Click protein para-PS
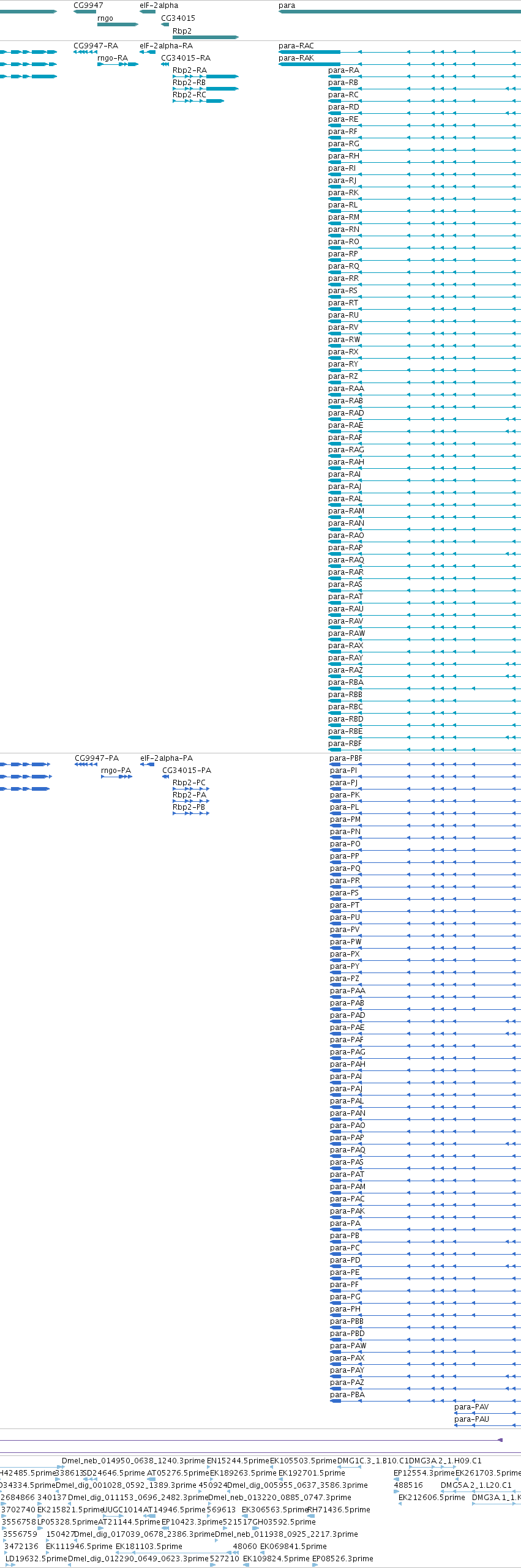This screenshot has width=521, height=1568. 345,893
